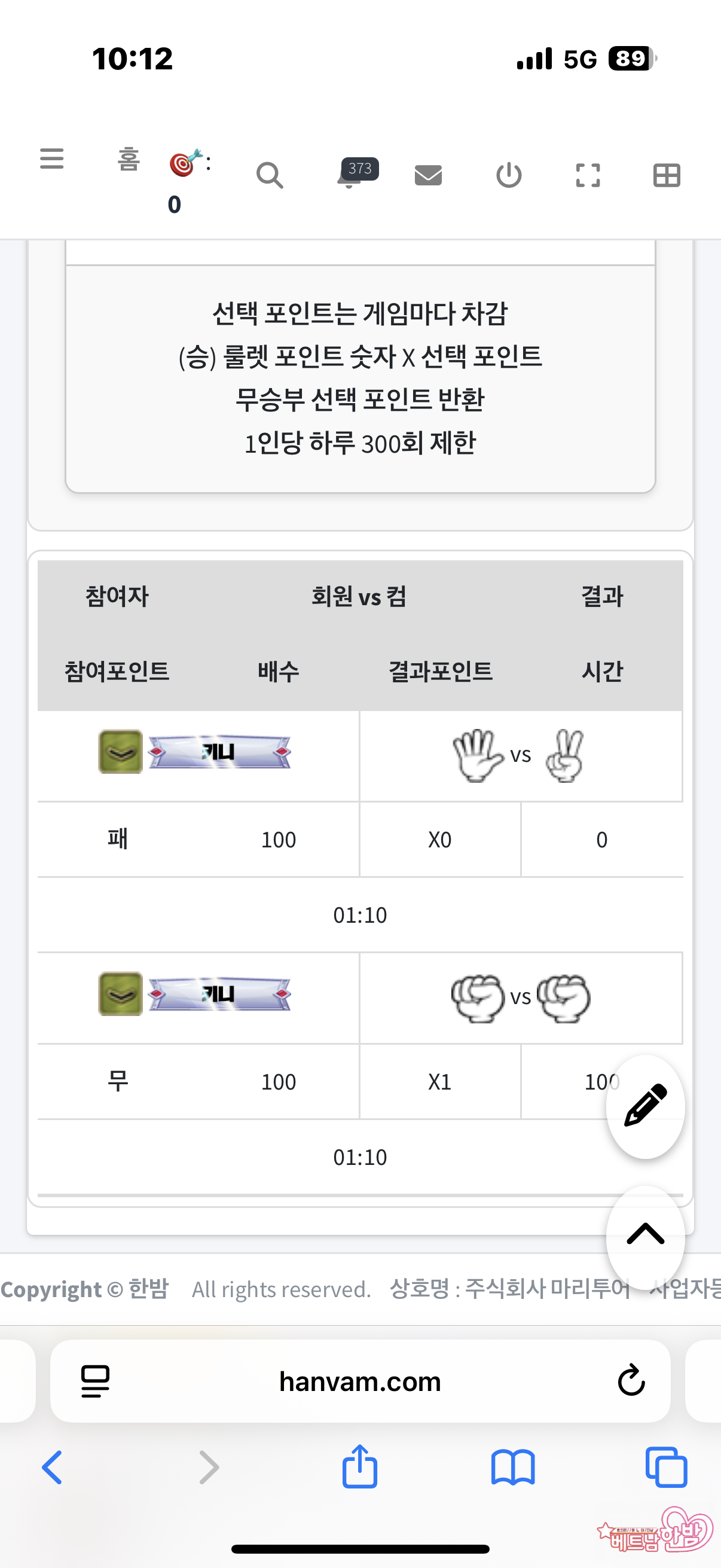Screen dimensions: 721x1568
Task: Show all Safari tabs
Action: 666,1468
